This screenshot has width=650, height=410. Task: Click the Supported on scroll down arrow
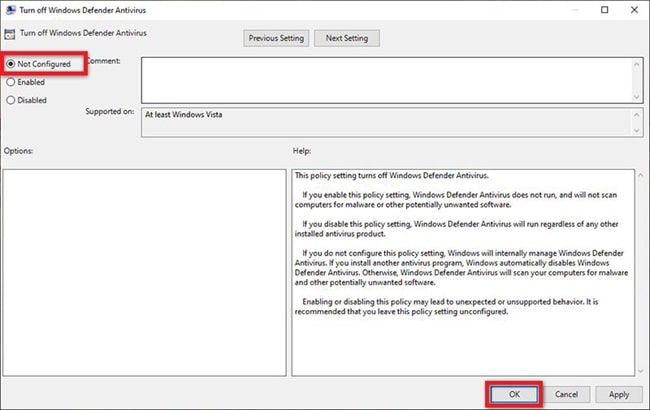tap(637, 131)
